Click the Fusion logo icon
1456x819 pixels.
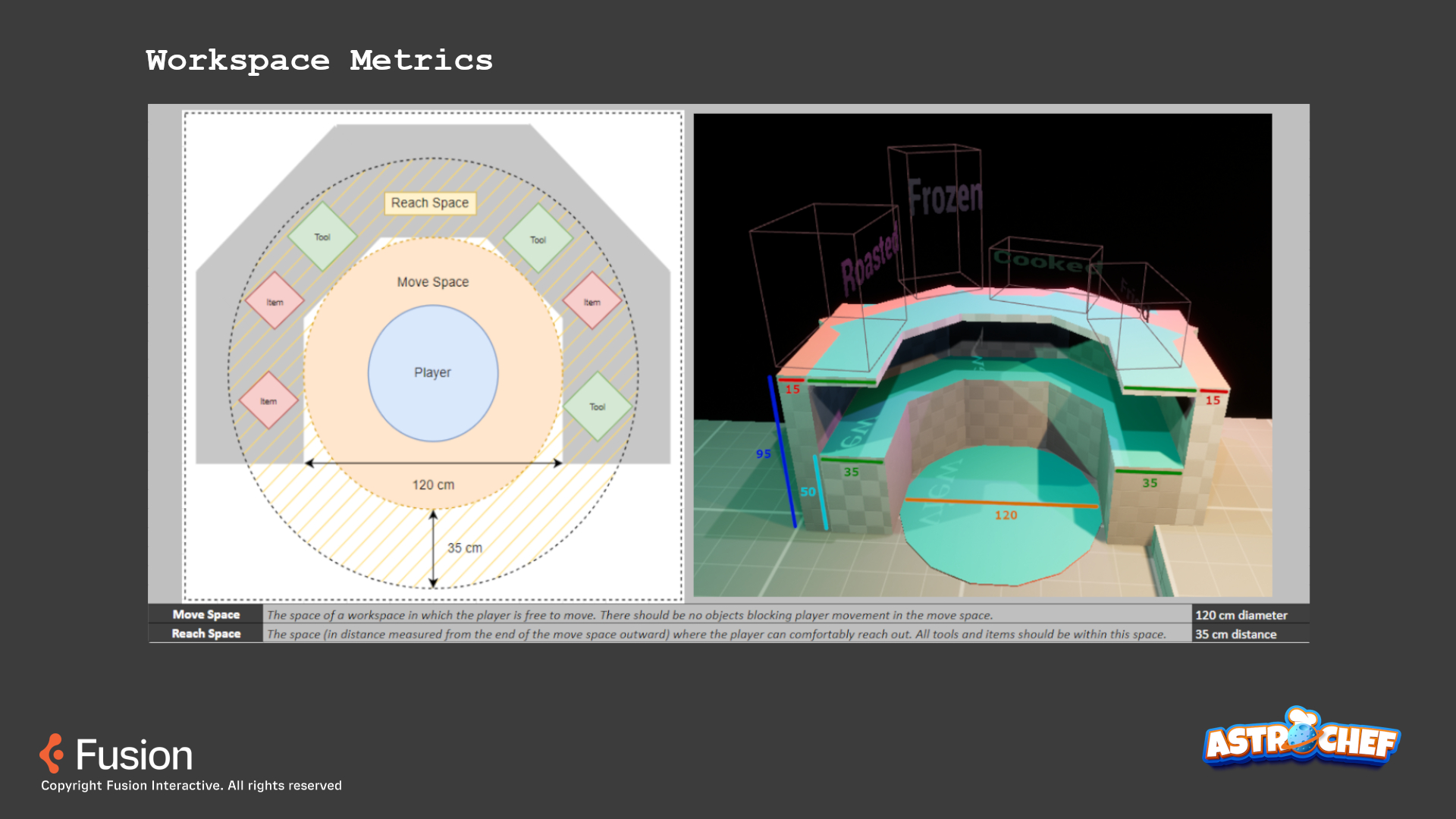(52, 753)
